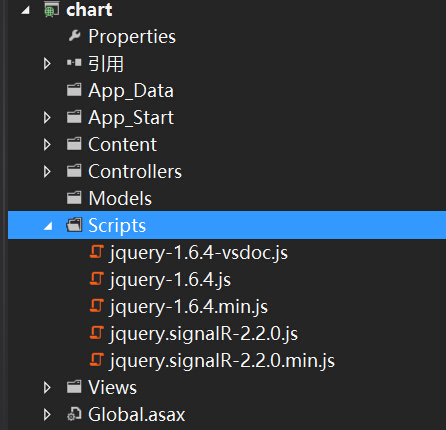
Task: Click the jquery.signalR-2.2.0.min.js script icon
Action: tap(97, 360)
